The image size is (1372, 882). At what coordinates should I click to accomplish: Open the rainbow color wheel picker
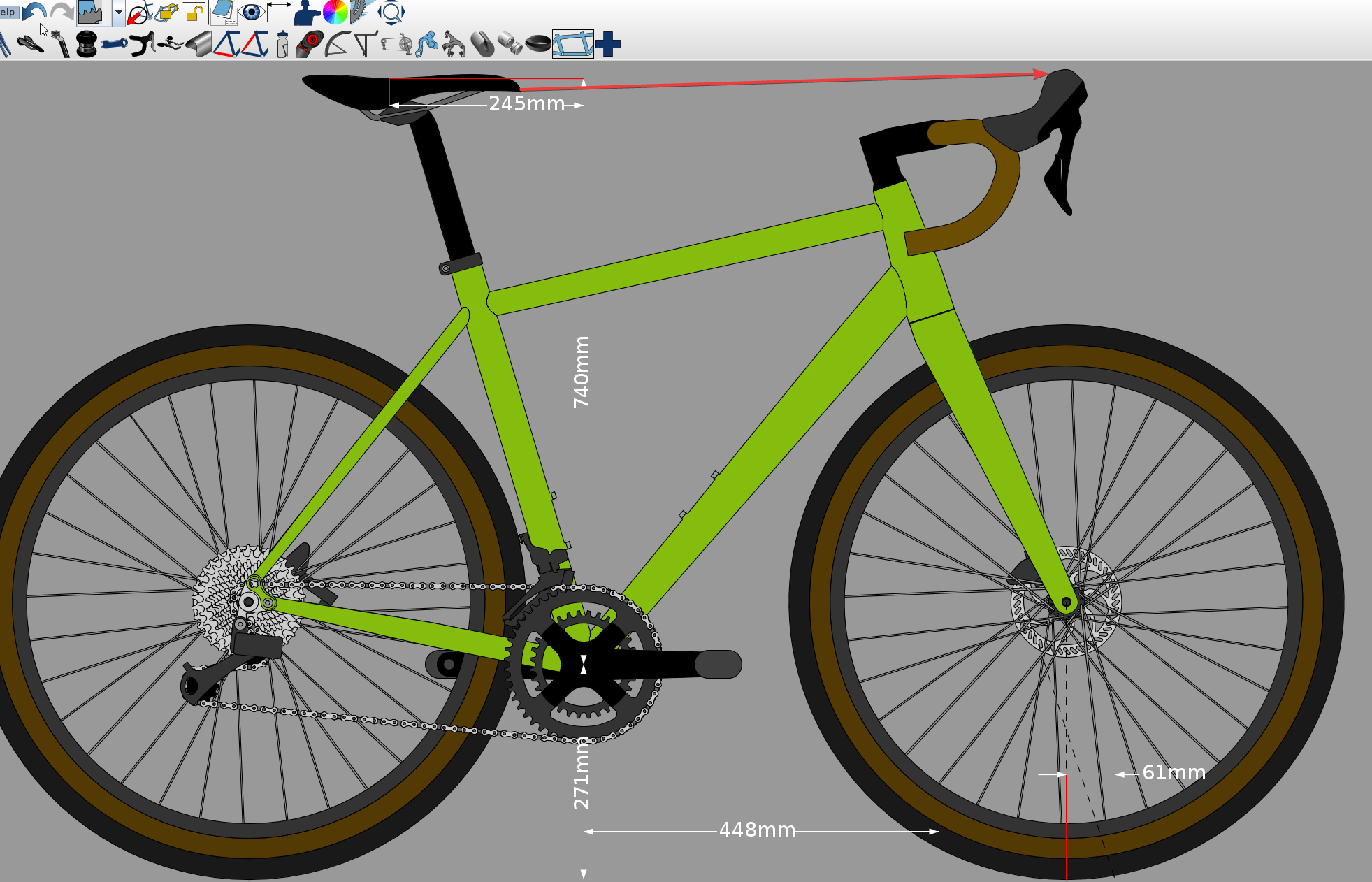(x=335, y=12)
